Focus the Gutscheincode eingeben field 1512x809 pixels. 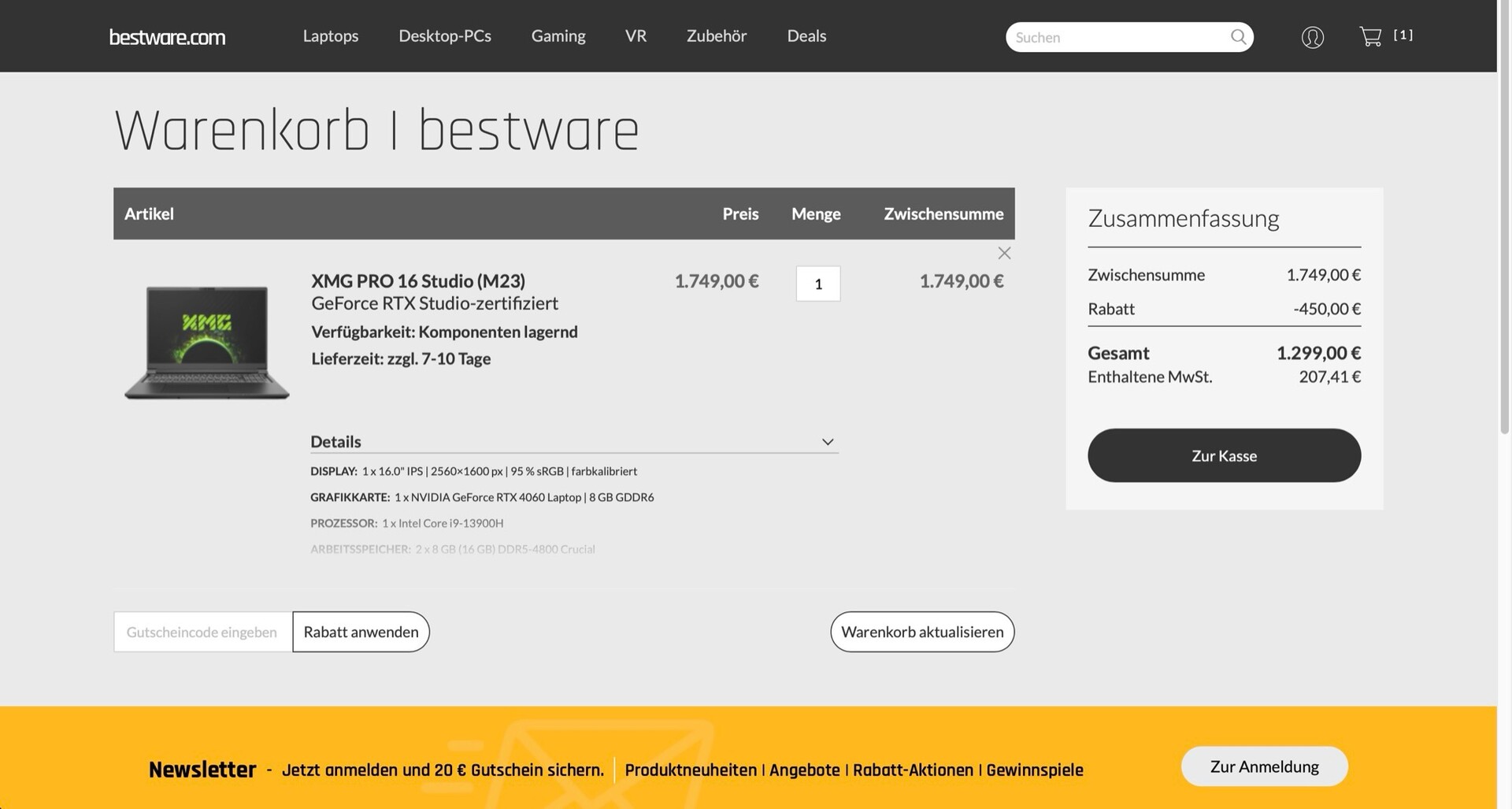click(203, 632)
